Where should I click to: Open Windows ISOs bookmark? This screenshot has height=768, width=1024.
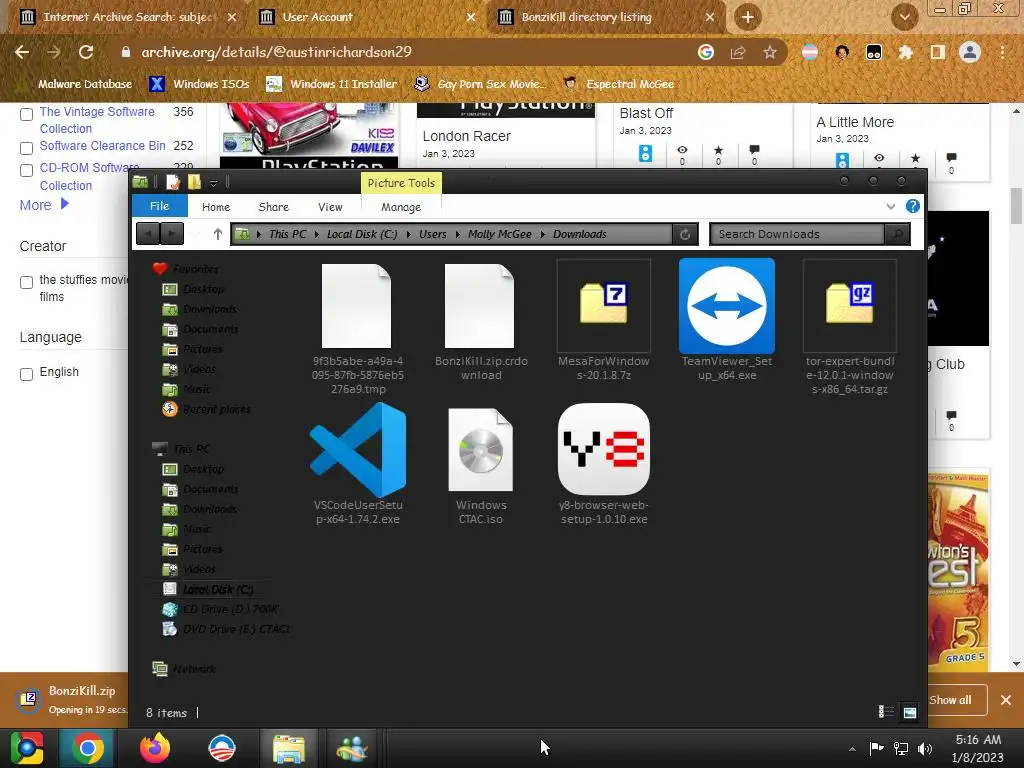[199, 84]
